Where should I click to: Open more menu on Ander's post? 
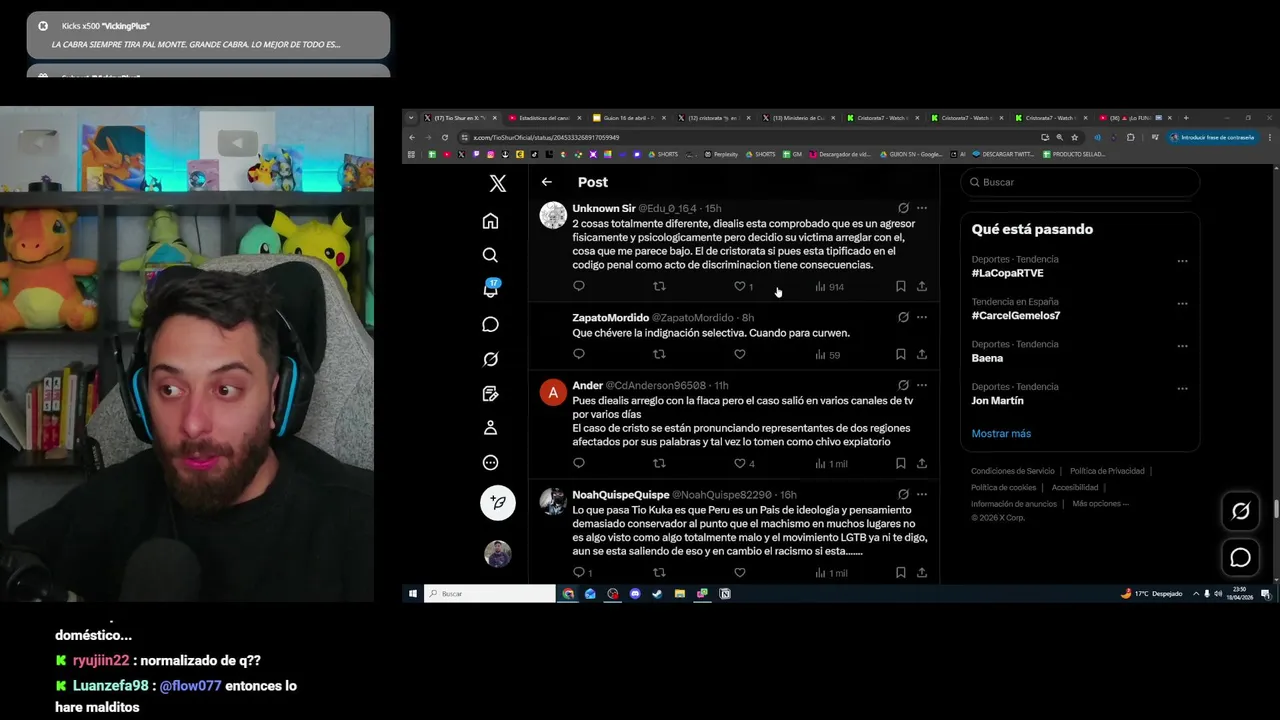click(922, 385)
